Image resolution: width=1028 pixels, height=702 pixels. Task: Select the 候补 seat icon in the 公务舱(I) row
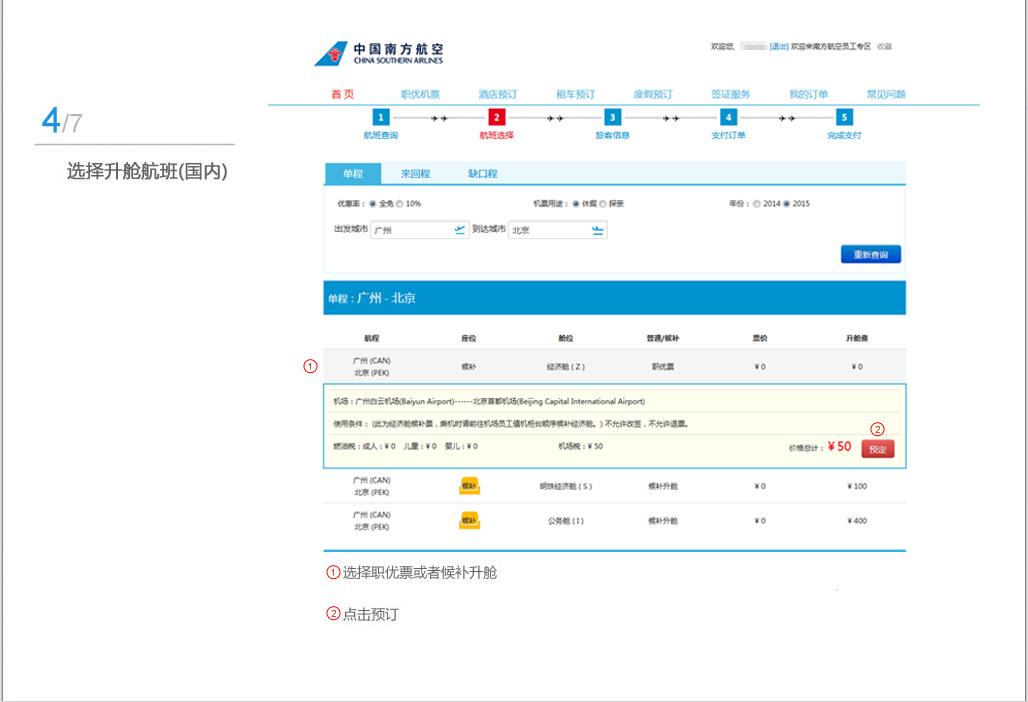click(469, 520)
